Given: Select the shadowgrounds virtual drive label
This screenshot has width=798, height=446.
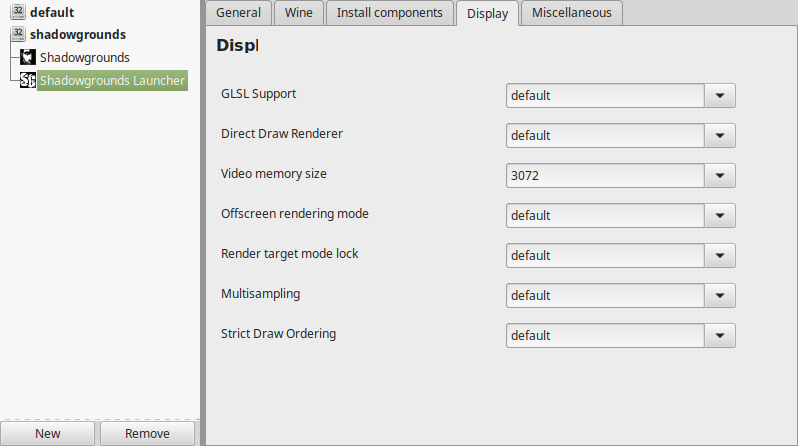Looking at the screenshot, I should point(78,35).
